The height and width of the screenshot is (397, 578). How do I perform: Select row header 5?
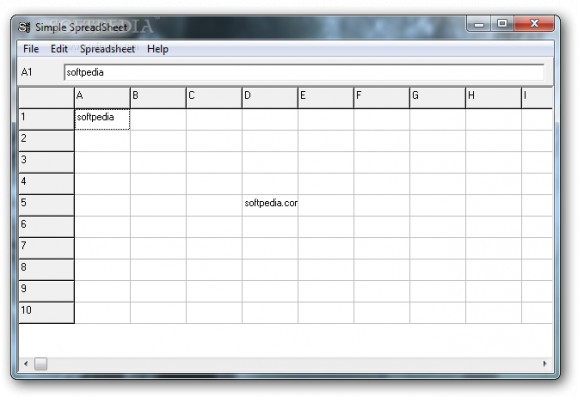tap(46, 205)
